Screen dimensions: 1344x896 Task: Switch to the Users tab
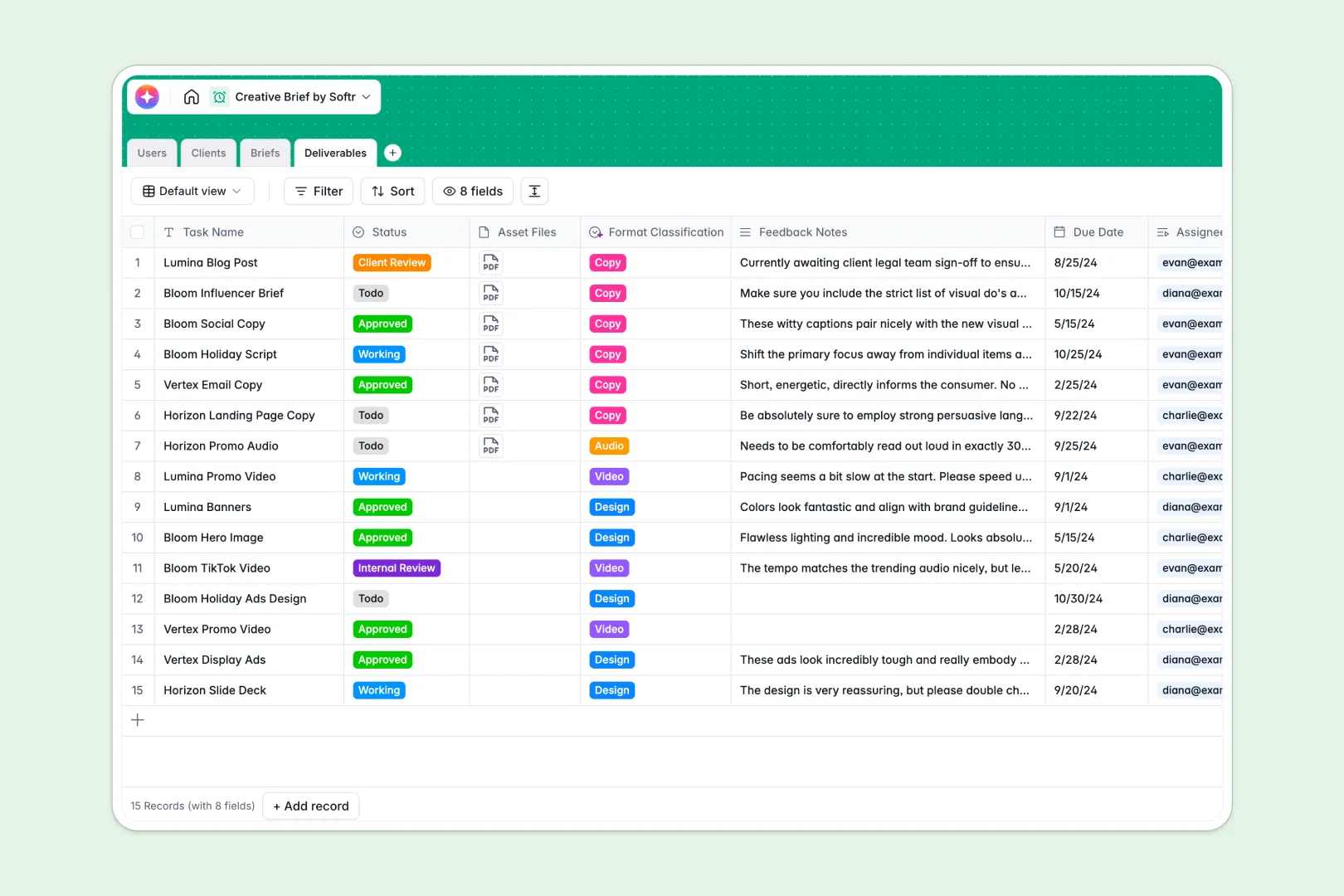point(152,153)
